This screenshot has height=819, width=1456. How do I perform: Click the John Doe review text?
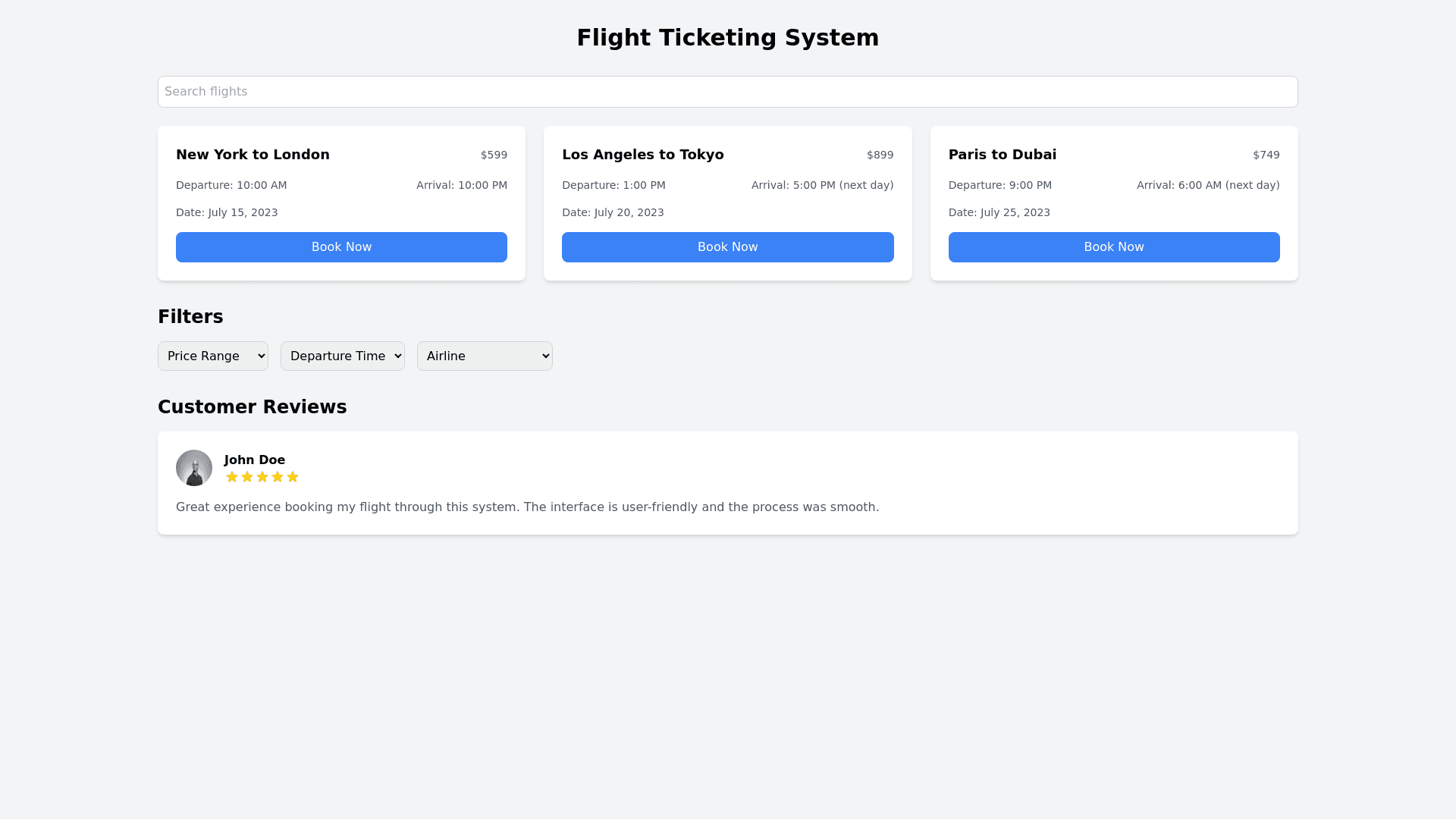(x=527, y=507)
